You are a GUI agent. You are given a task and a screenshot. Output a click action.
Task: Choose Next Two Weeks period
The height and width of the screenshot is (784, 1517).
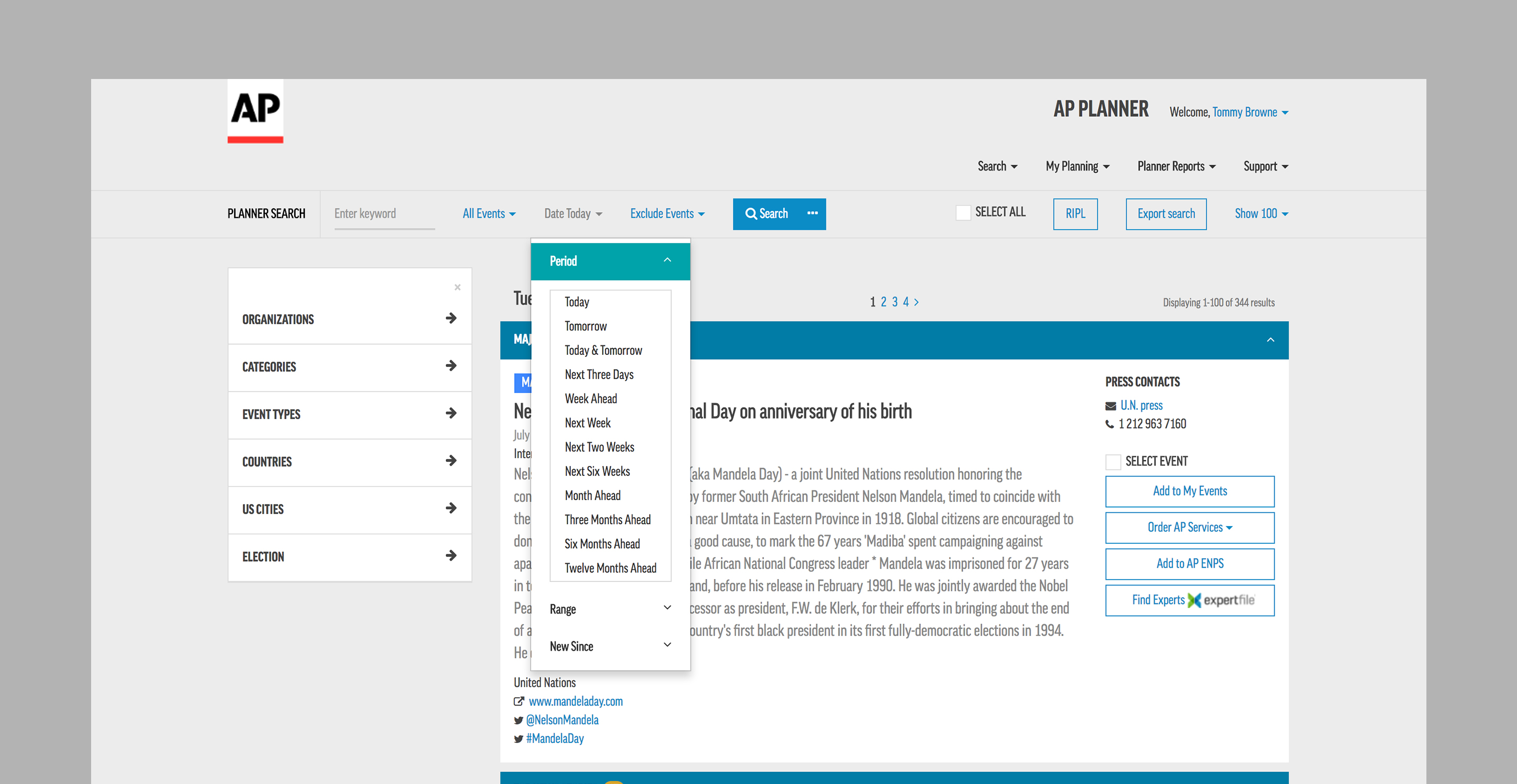pyautogui.click(x=599, y=446)
